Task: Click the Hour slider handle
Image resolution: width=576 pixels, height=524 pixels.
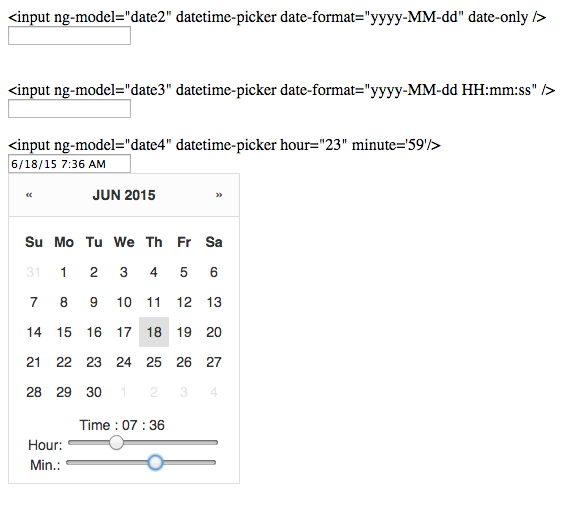Action: 116,442
